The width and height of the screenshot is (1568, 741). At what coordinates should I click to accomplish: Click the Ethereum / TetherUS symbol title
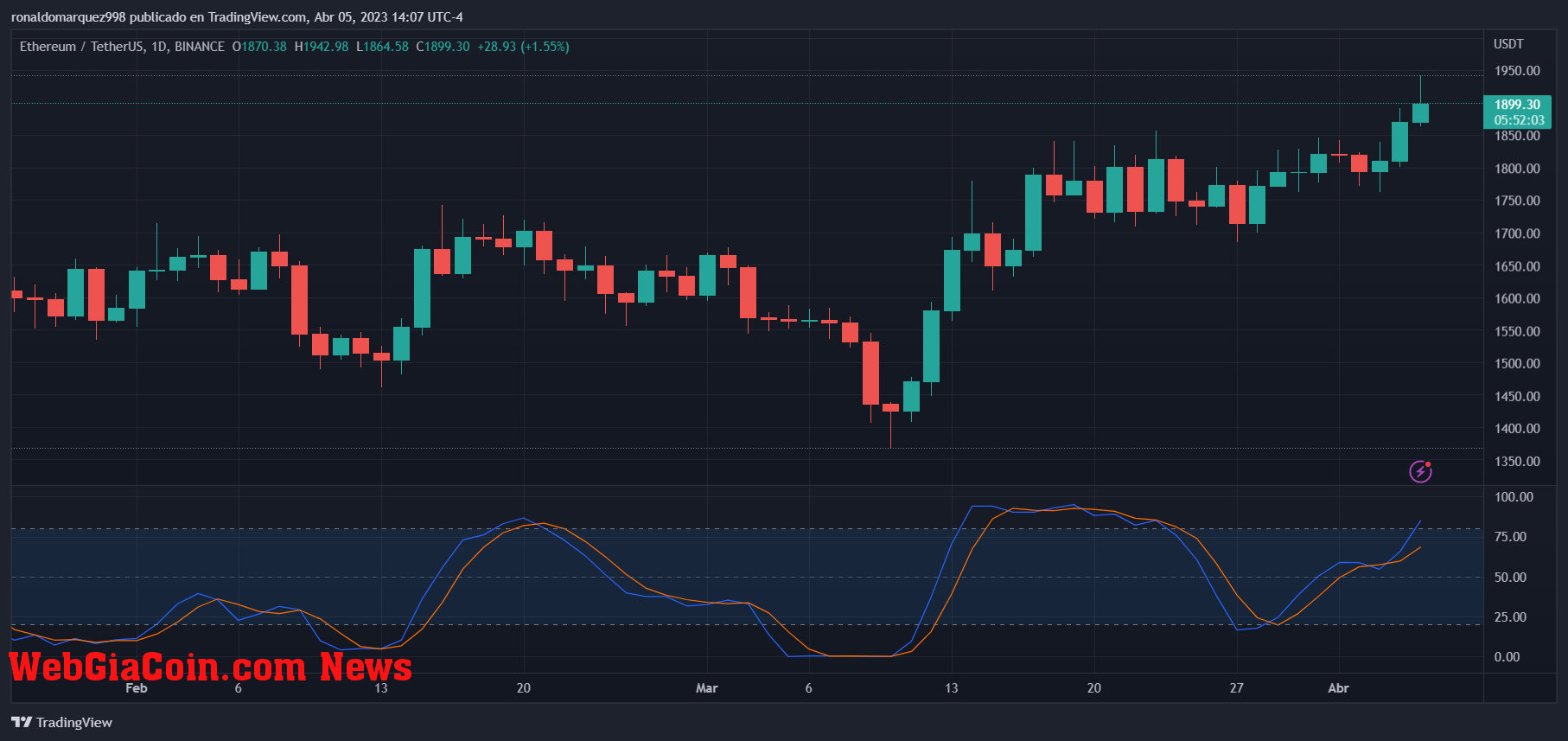click(x=82, y=47)
